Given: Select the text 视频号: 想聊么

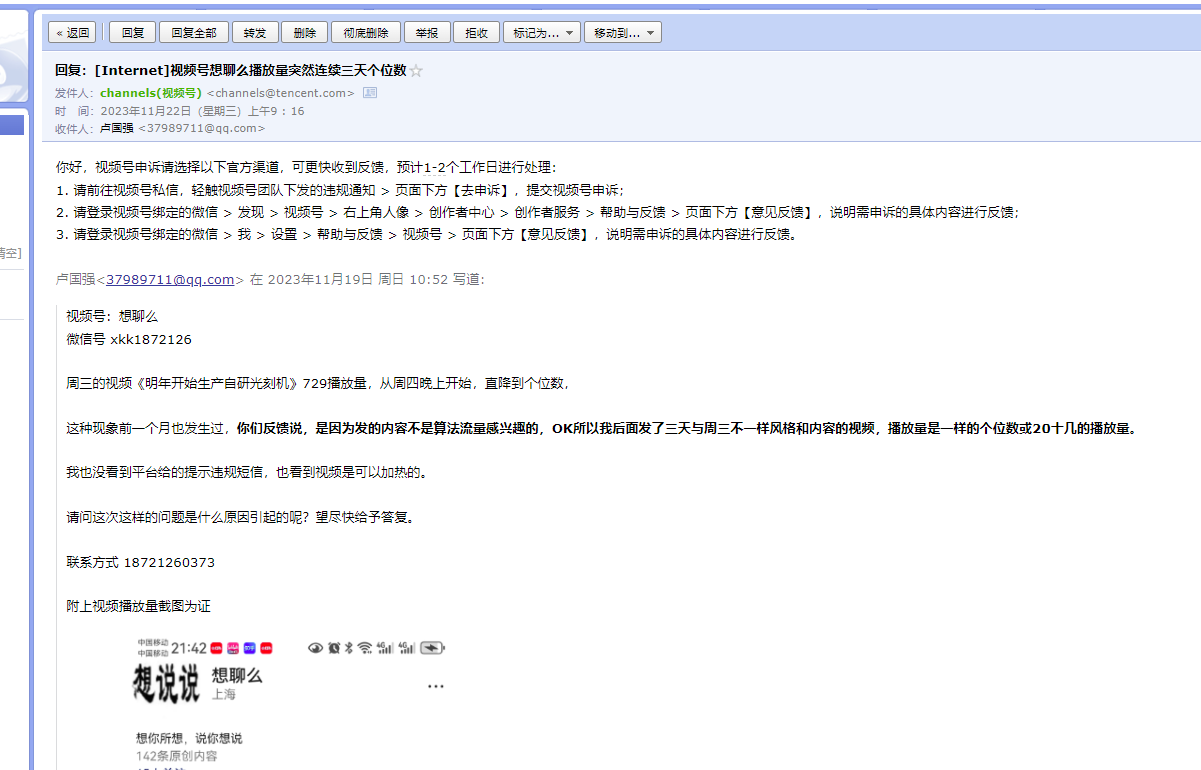Looking at the screenshot, I should pos(112,316).
